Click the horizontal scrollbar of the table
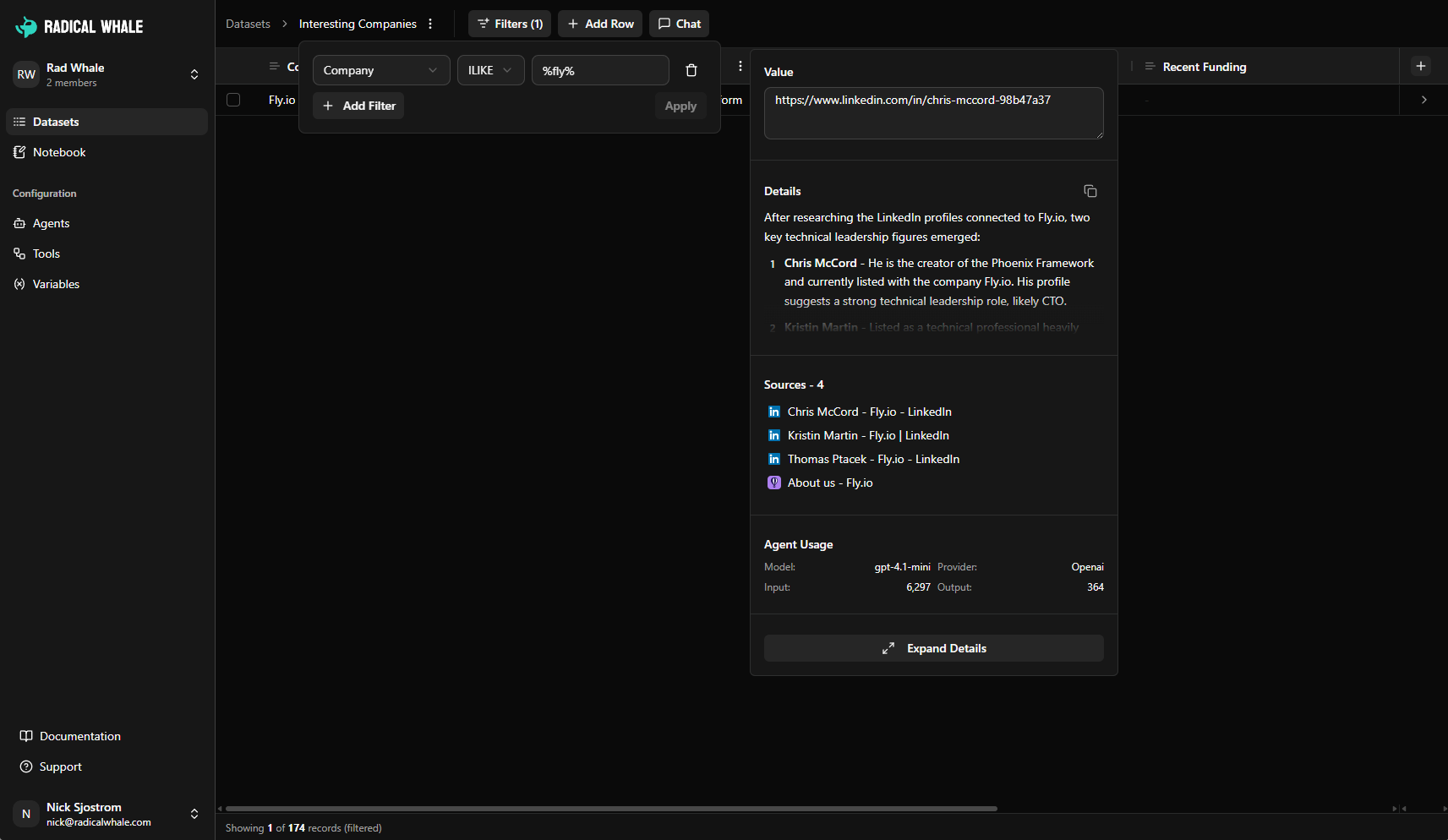This screenshot has width=1448, height=840. 611,809
